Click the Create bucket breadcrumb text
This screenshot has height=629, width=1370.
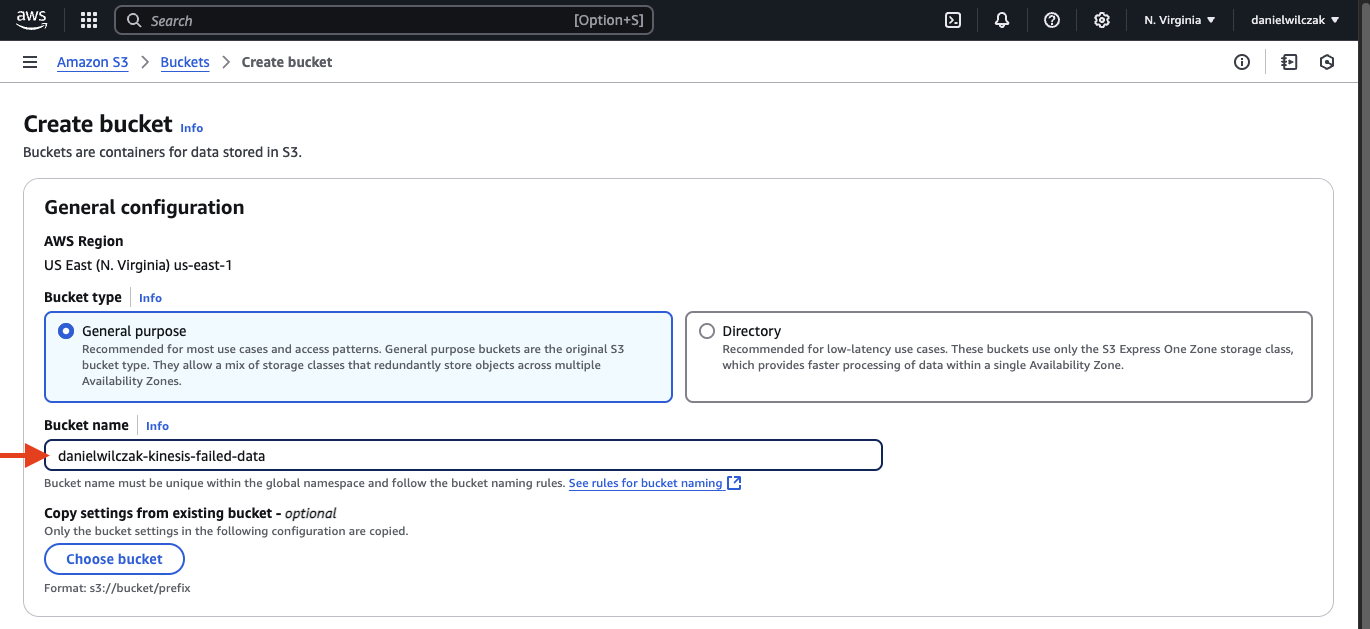[287, 62]
